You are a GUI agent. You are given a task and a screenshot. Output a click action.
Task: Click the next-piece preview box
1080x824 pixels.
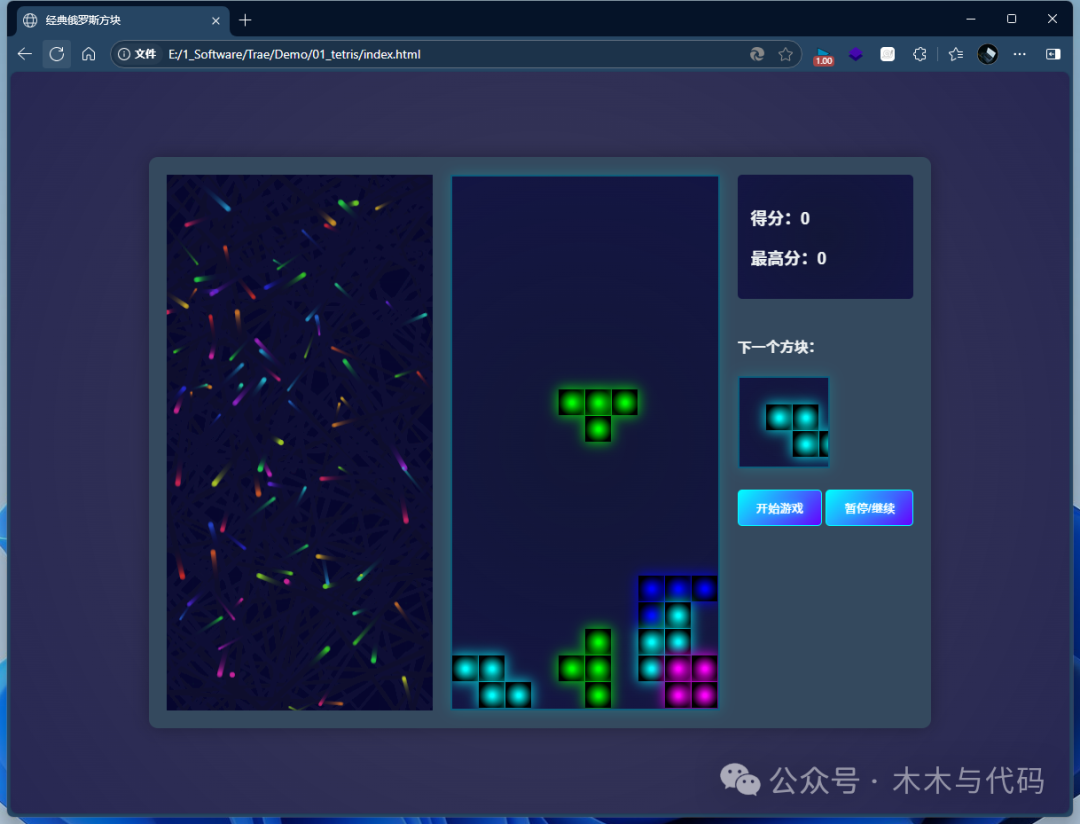coord(784,422)
